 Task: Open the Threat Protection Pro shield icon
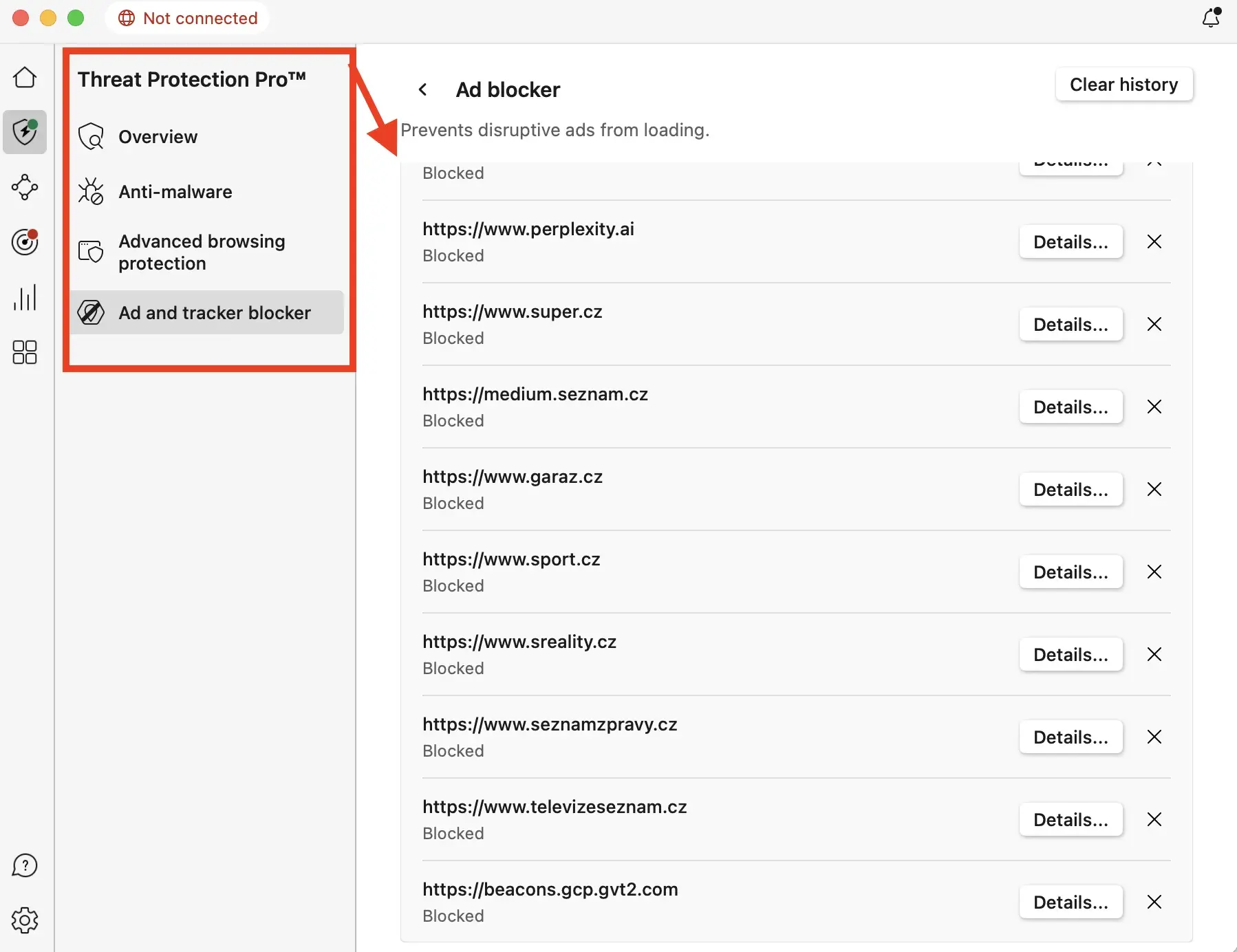[x=25, y=132]
